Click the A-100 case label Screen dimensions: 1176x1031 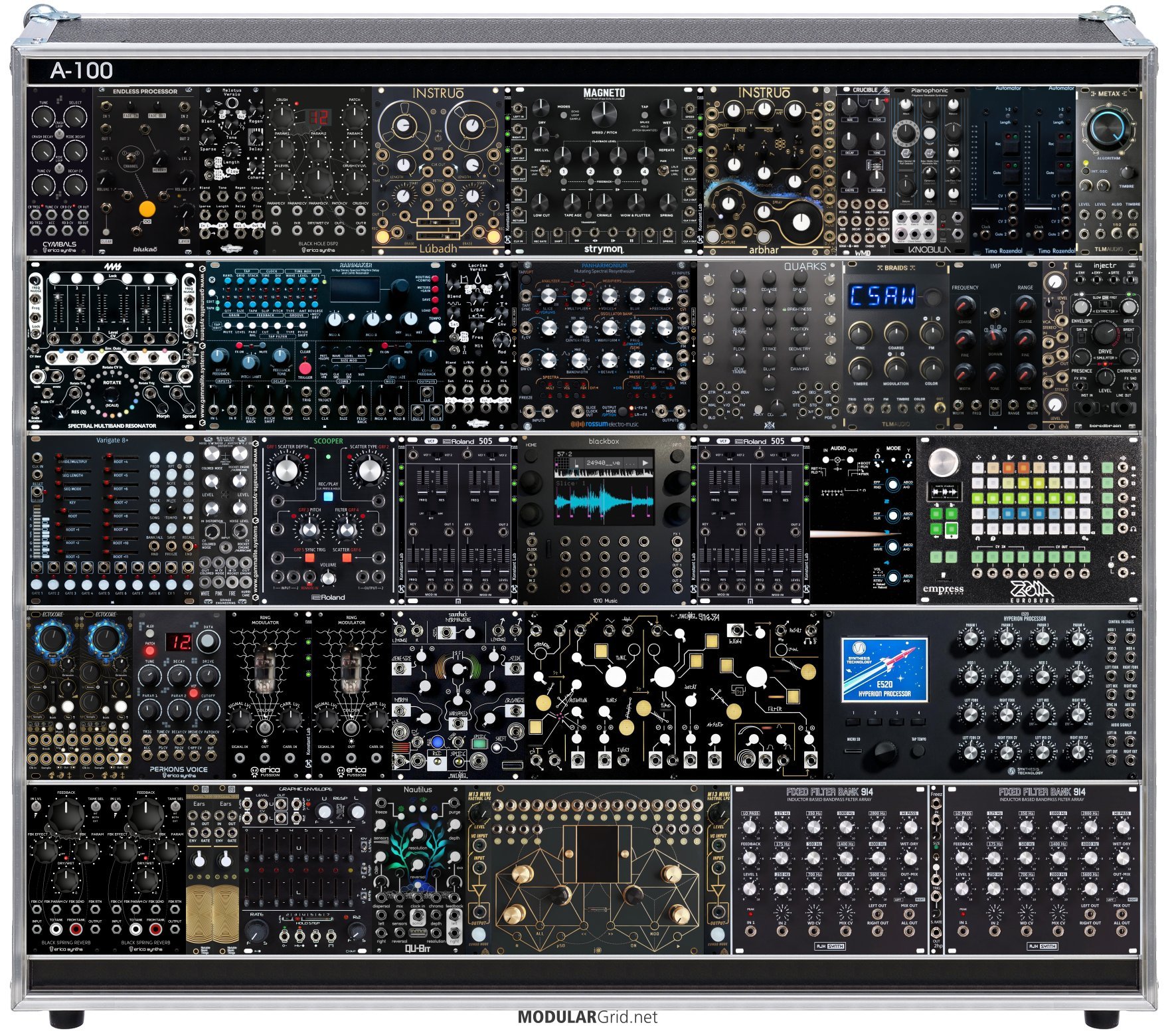[82, 70]
